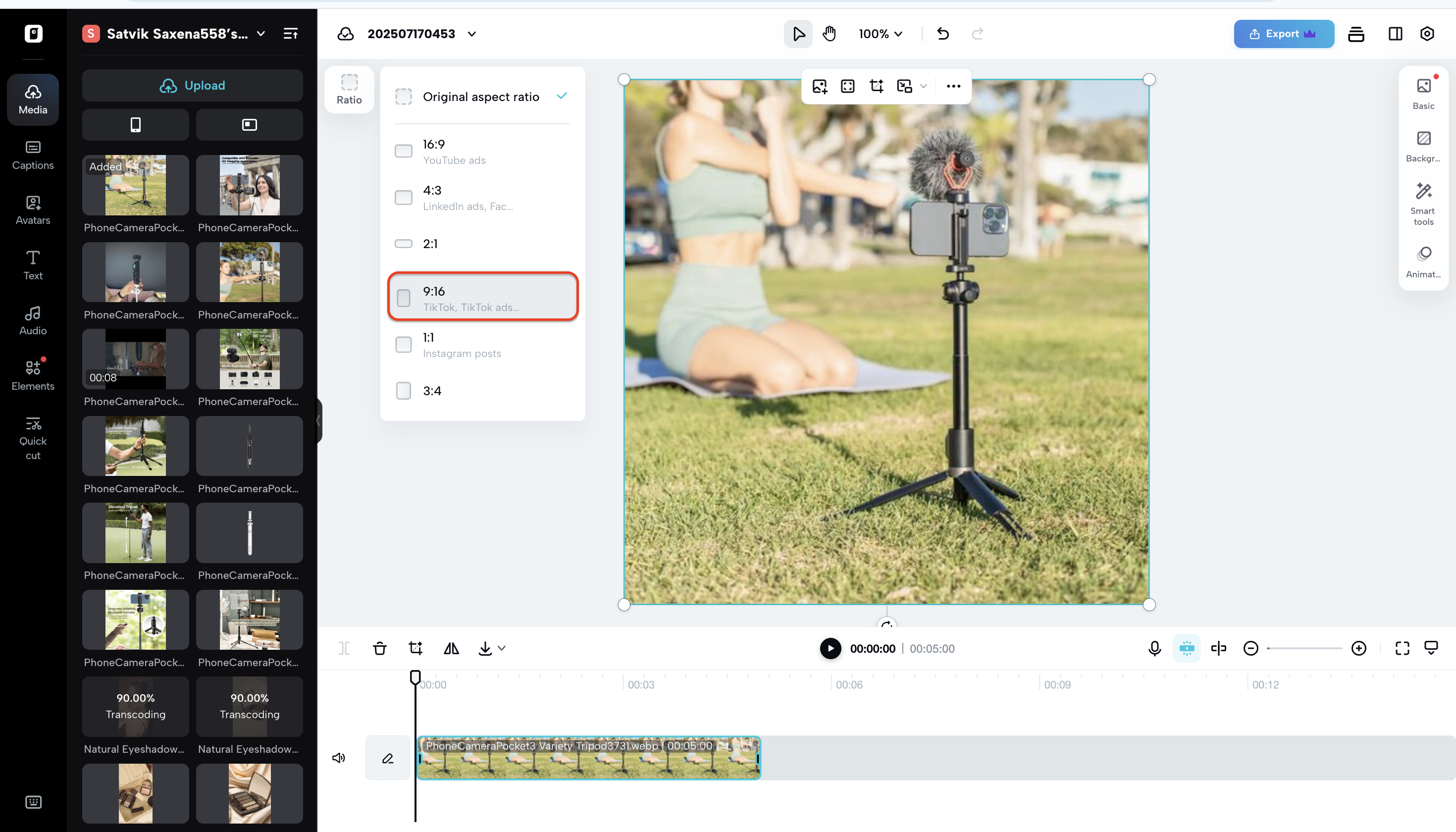The image size is (1456, 832).
Task: Open the Background tab on the right
Action: [x=1422, y=145]
